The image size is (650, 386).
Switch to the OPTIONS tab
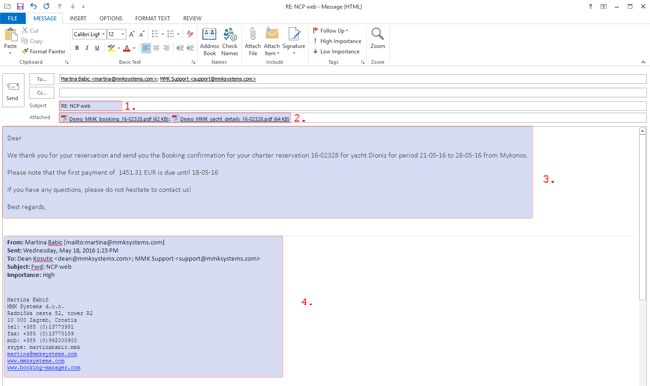111,18
